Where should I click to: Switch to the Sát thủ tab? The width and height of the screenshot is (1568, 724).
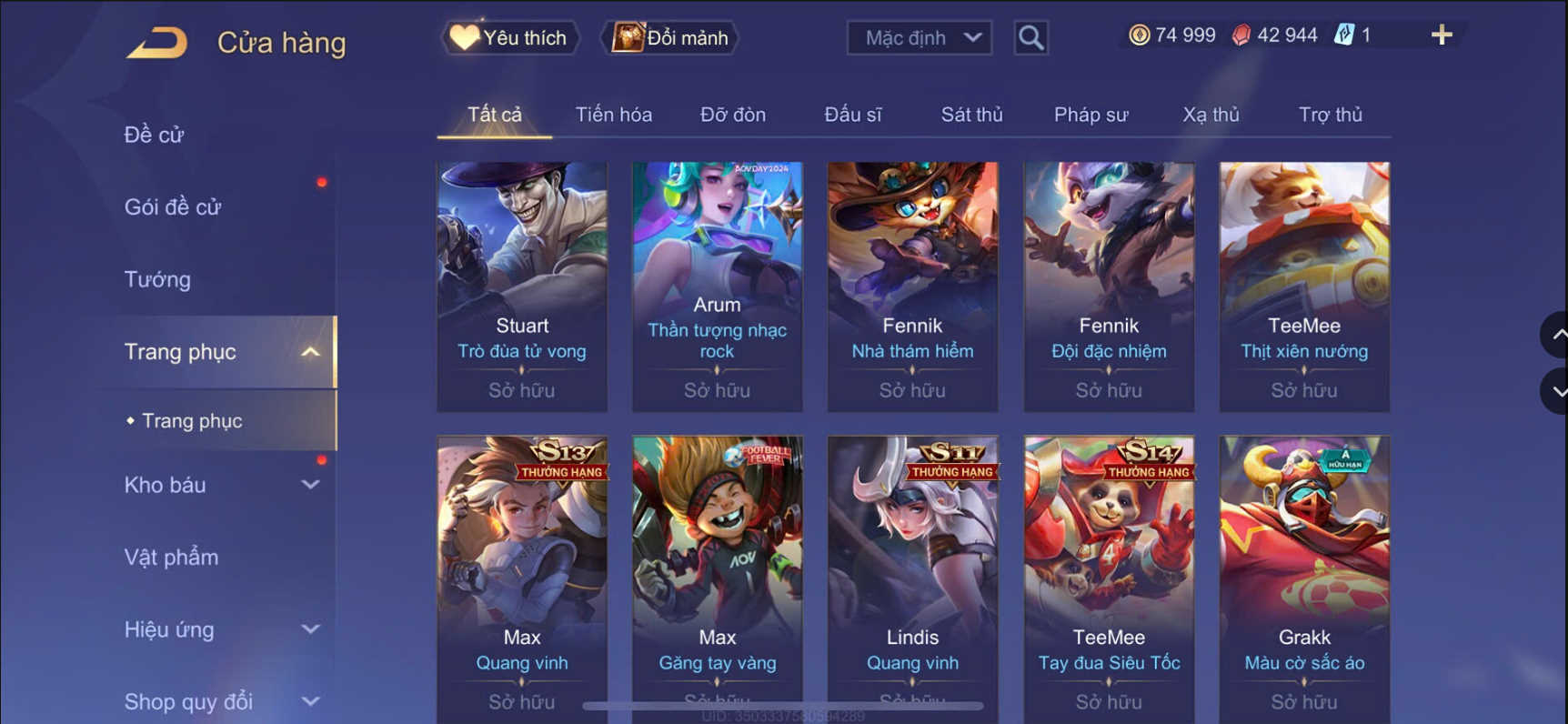tap(971, 115)
